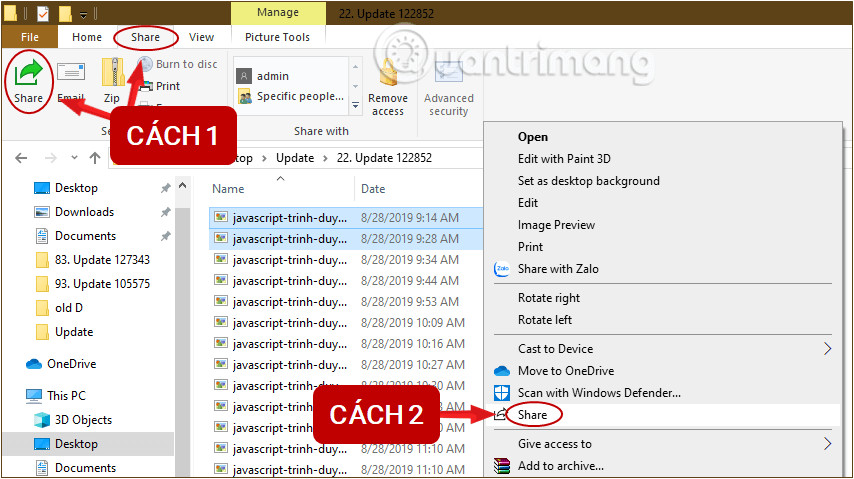Open Quick Access Toolbar customize dropdown
This screenshot has width=854, height=479.
tap(83, 14)
